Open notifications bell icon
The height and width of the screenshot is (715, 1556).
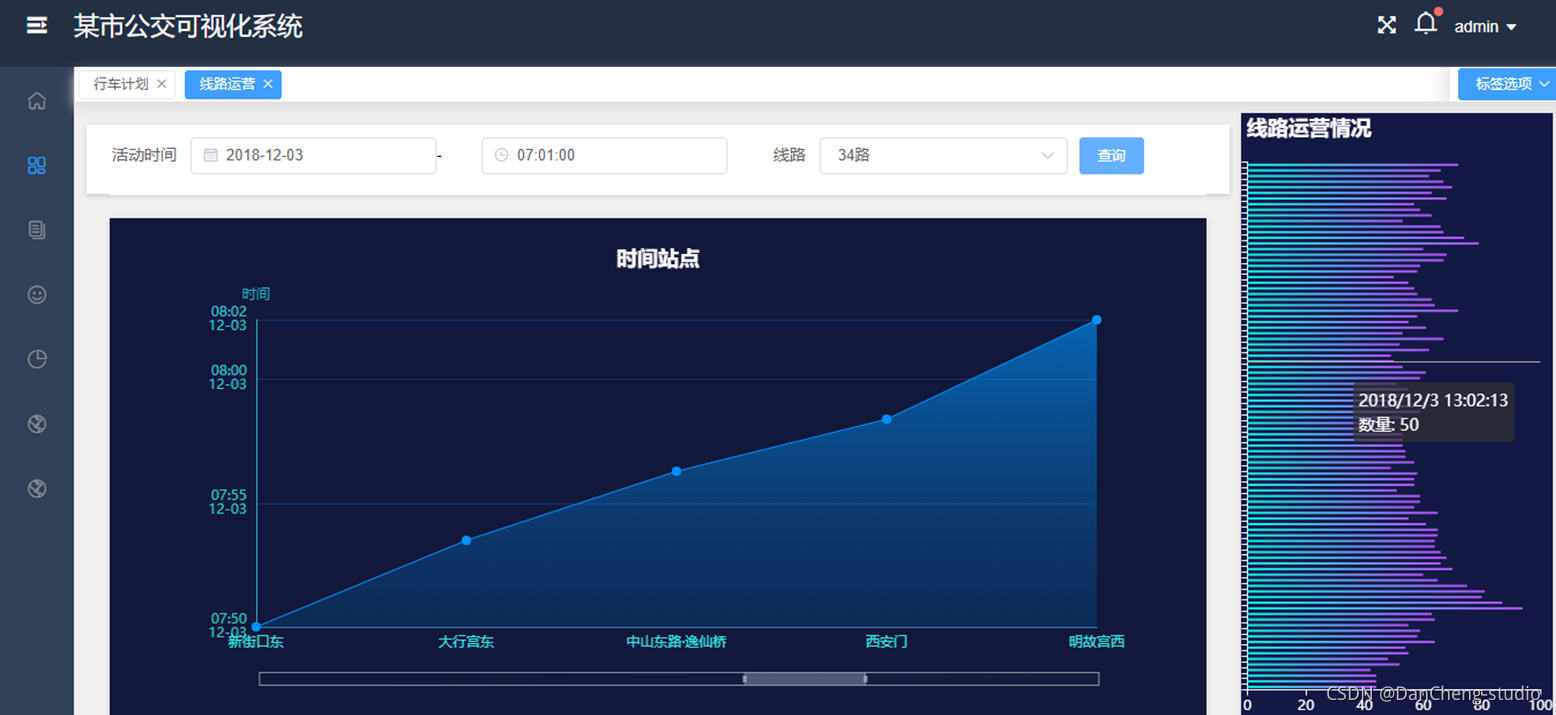(1426, 24)
